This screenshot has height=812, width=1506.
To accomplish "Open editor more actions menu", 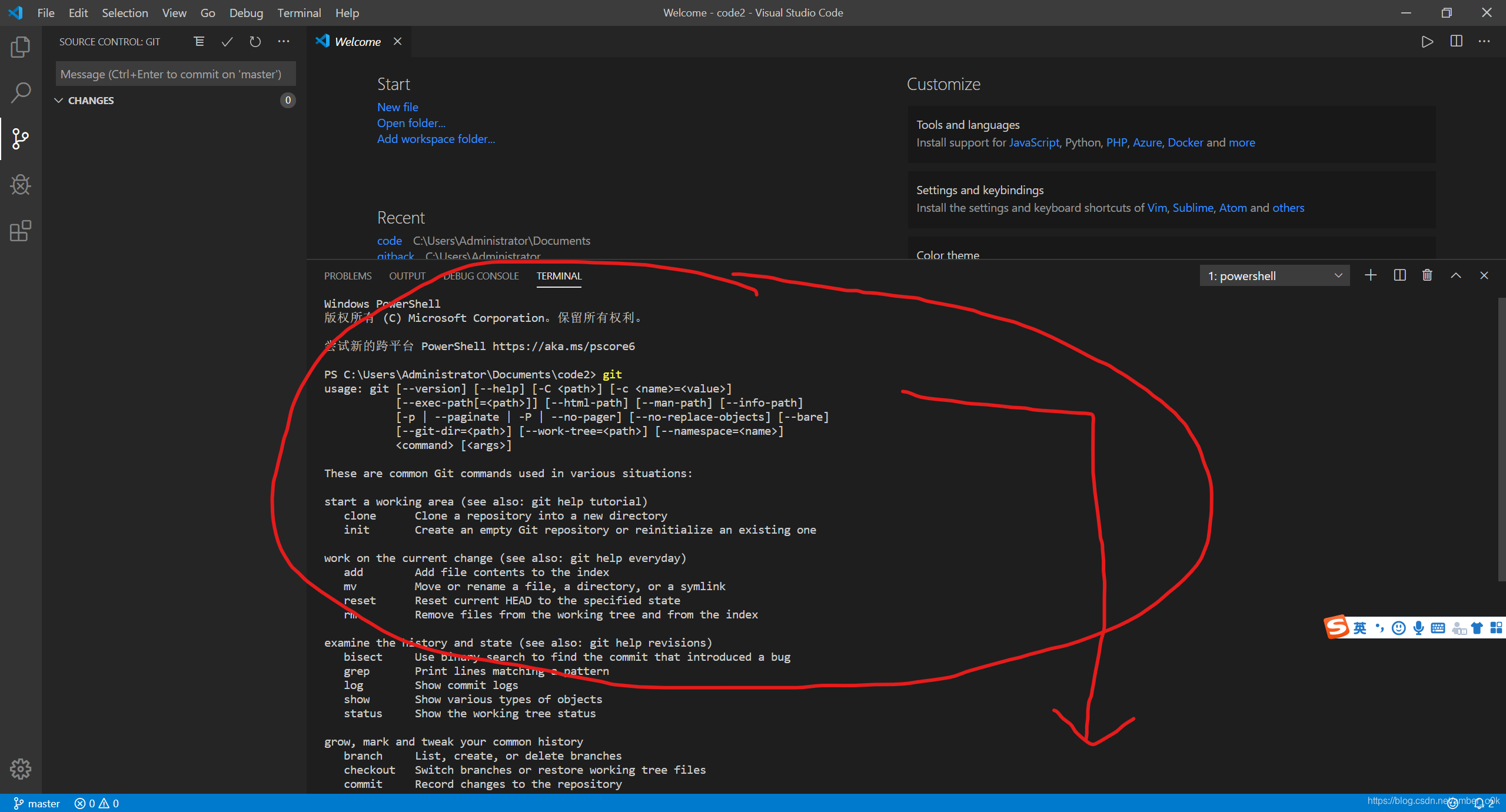I will coord(1484,42).
